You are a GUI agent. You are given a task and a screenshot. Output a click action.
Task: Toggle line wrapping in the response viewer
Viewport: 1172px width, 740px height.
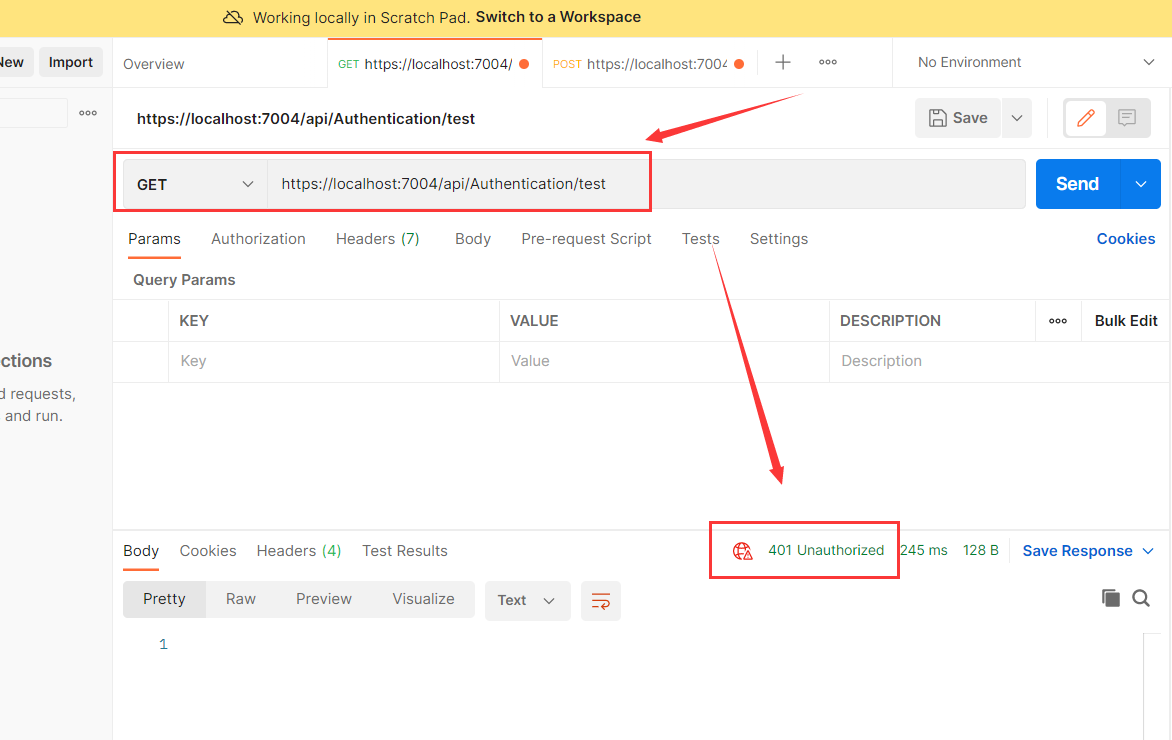click(x=600, y=600)
